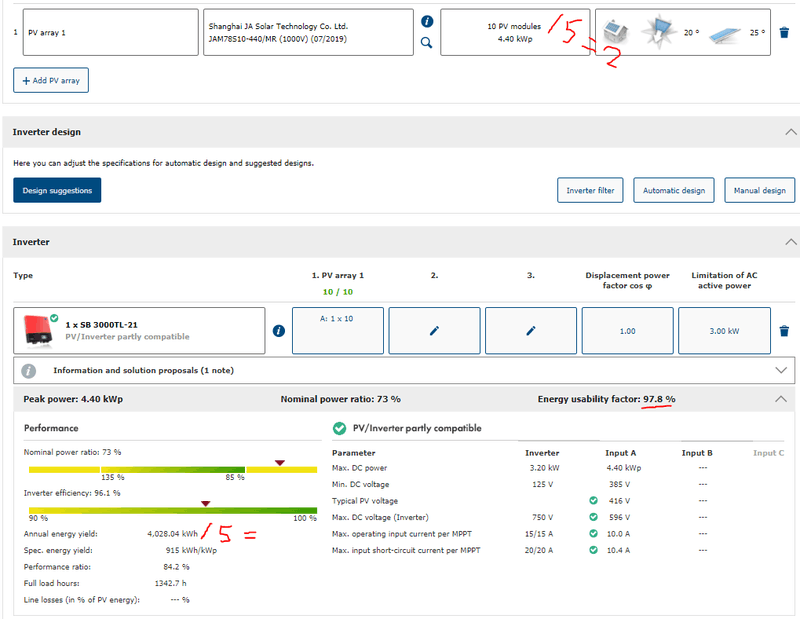Switch to Manual design
This screenshot has height=619, width=800.
pos(758,190)
